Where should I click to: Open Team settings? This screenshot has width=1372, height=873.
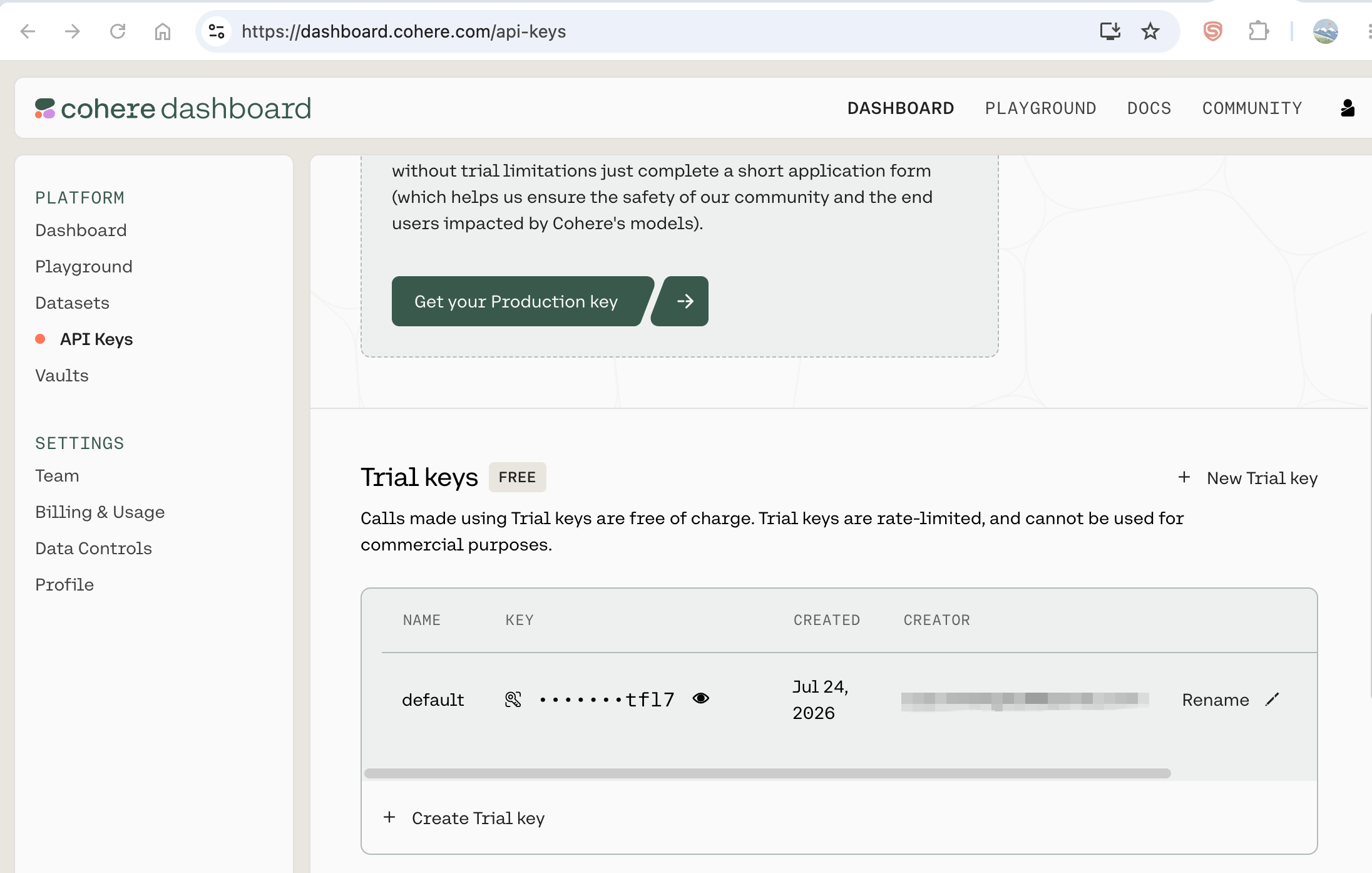point(57,476)
